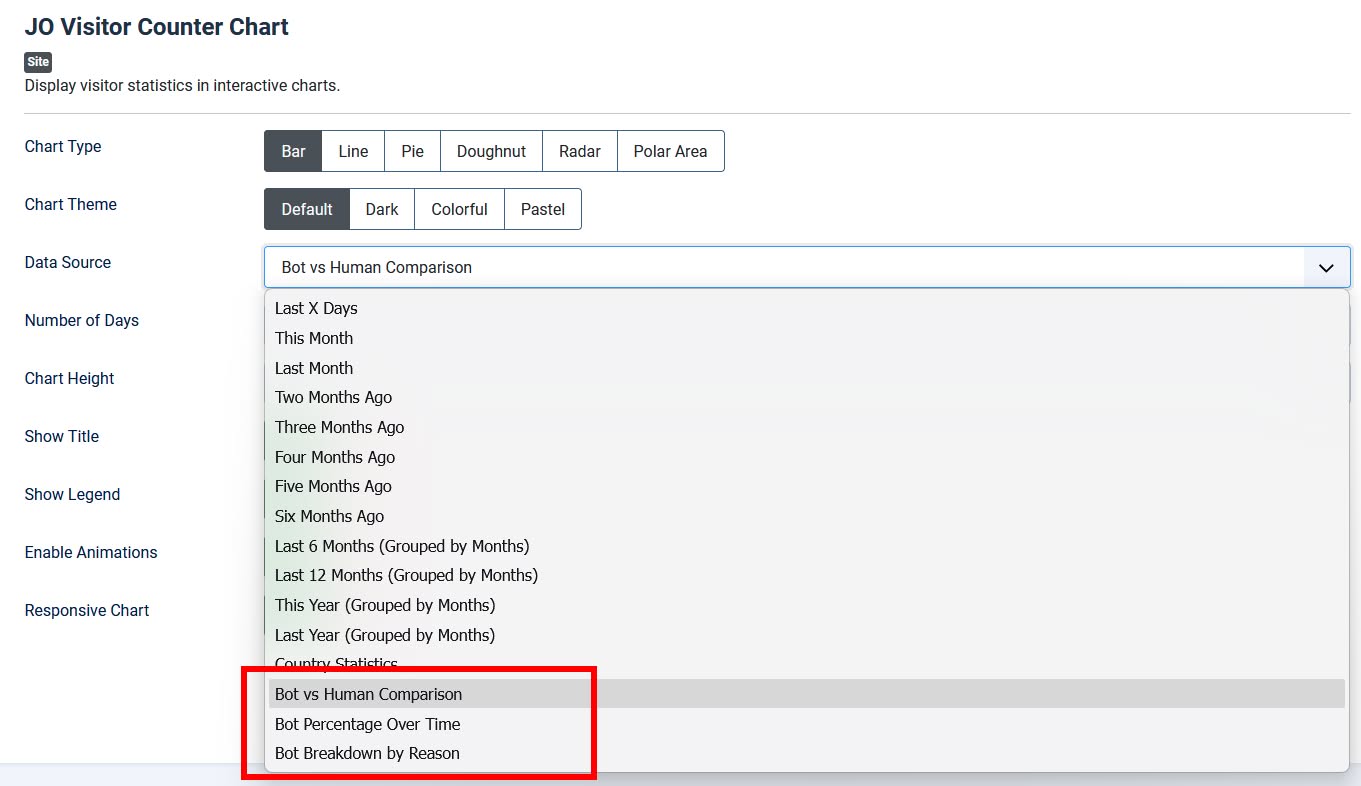Select the Pie chart type

pyautogui.click(x=412, y=151)
